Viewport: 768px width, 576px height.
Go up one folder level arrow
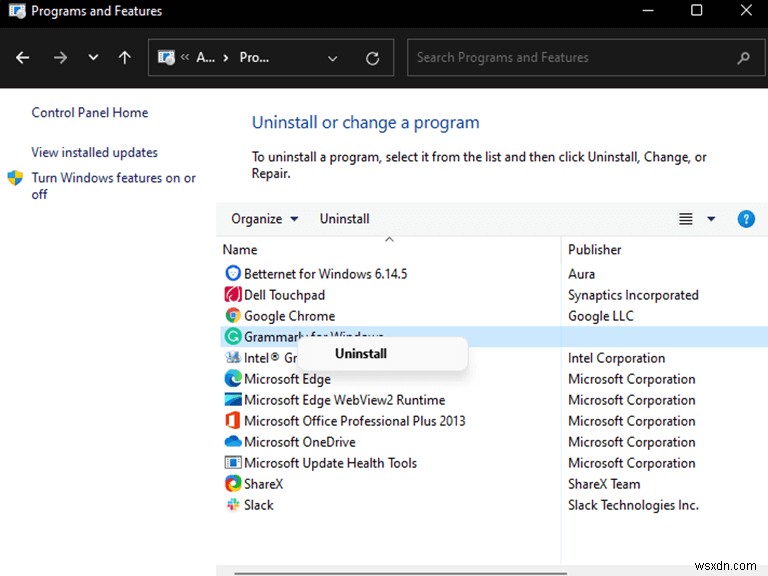point(125,58)
